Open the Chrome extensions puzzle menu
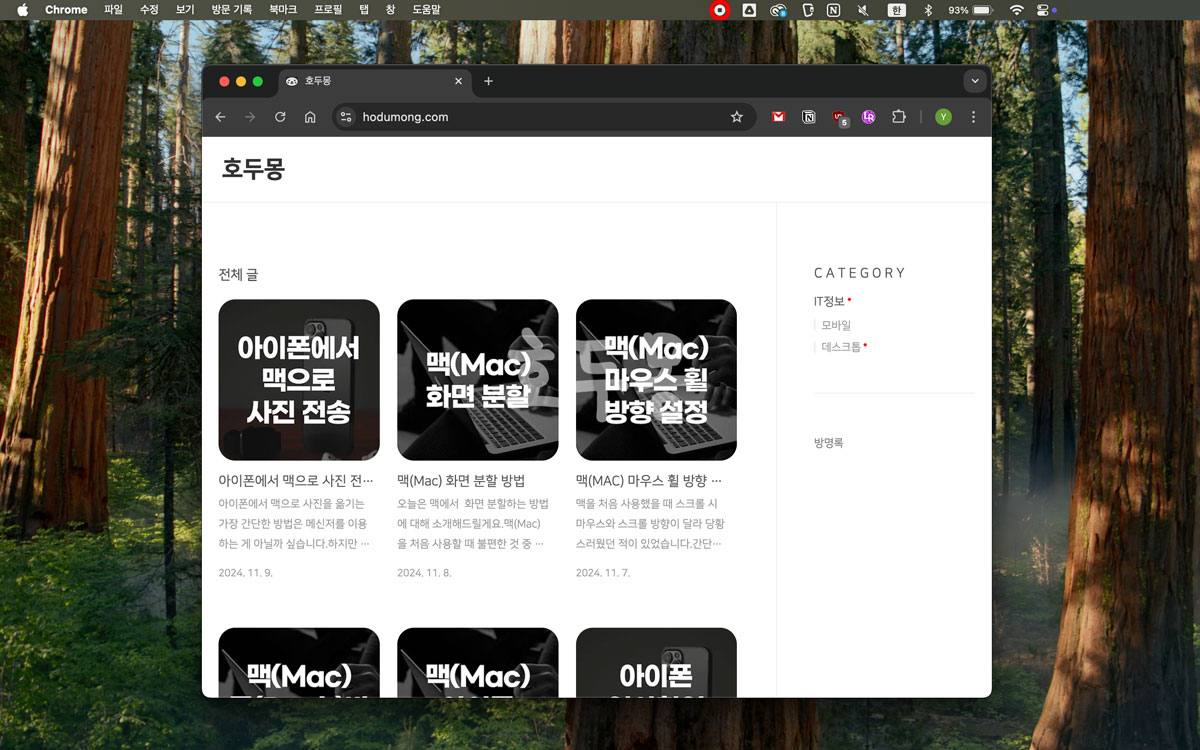 pos(898,117)
